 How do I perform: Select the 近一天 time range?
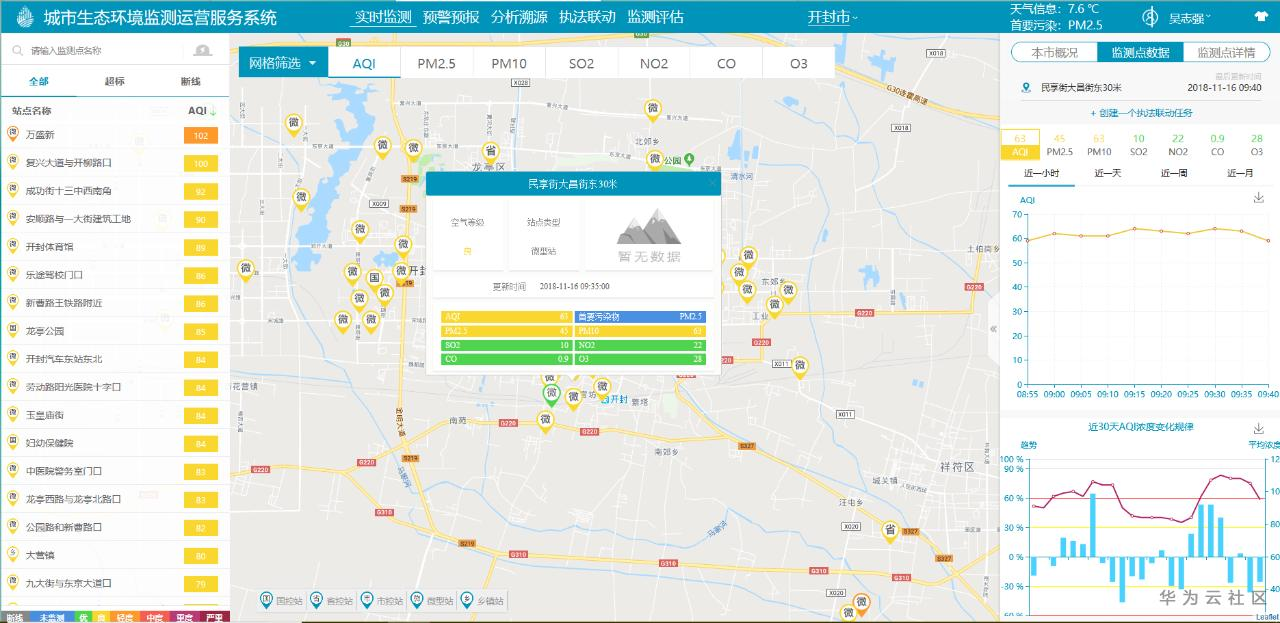click(x=1107, y=173)
